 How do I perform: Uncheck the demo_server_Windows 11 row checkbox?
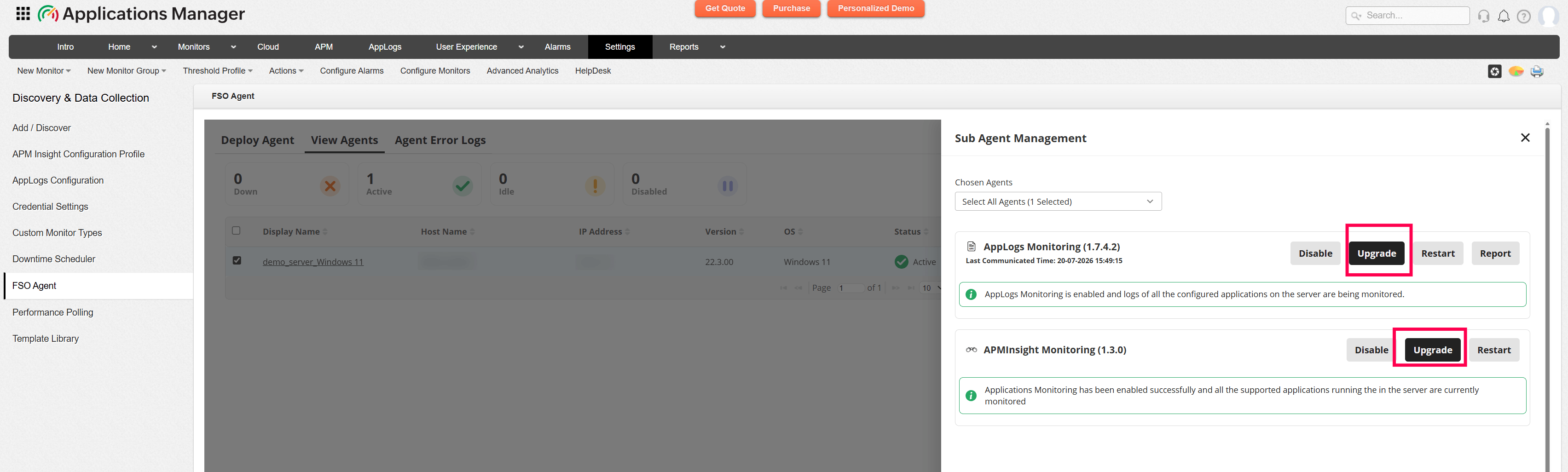pyautogui.click(x=237, y=260)
